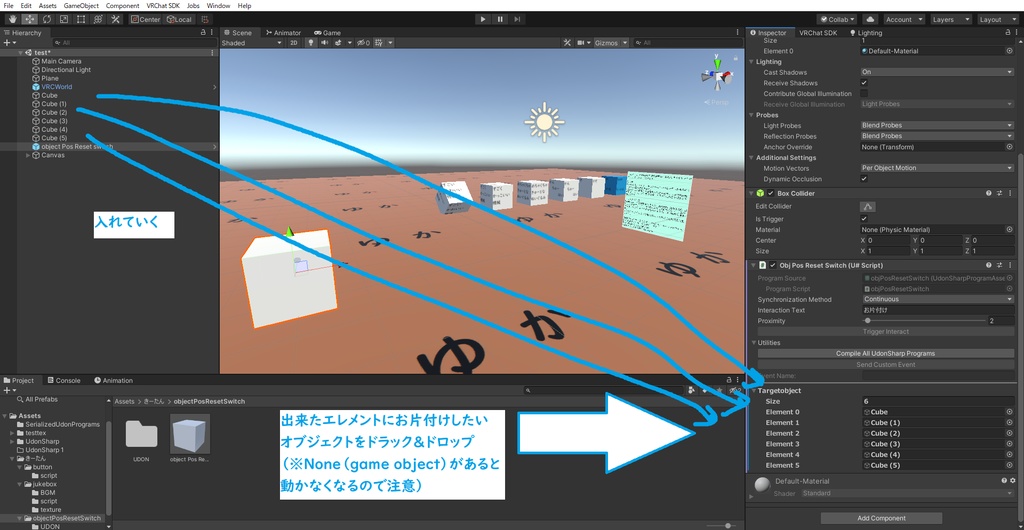Open Box Collider three-dot context menu
Screen dimensions: 1024x530
pos(1010,193)
